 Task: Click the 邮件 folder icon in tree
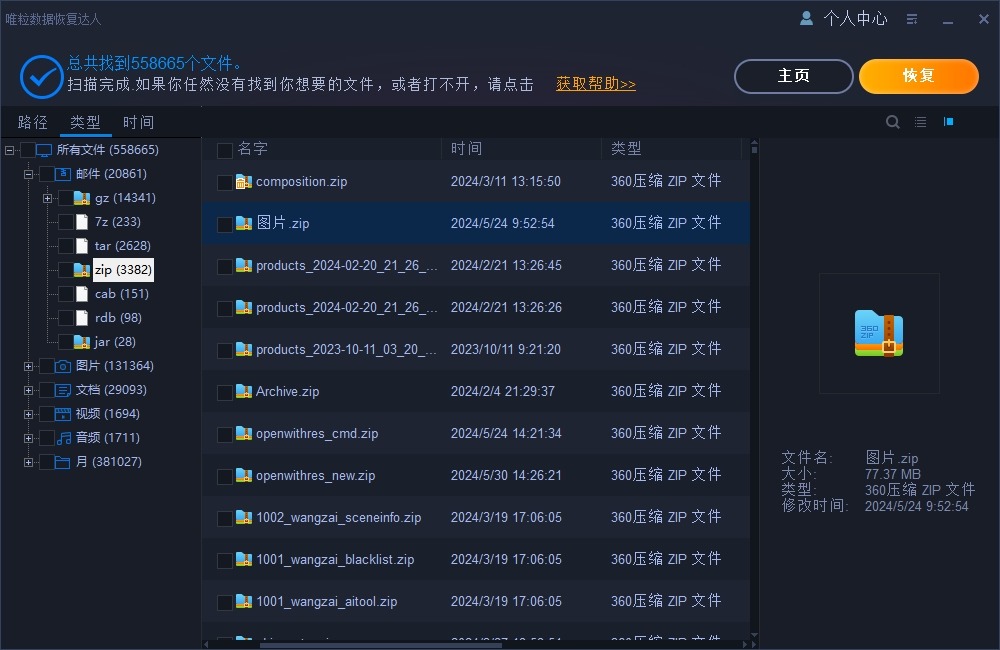pyautogui.click(x=61, y=173)
